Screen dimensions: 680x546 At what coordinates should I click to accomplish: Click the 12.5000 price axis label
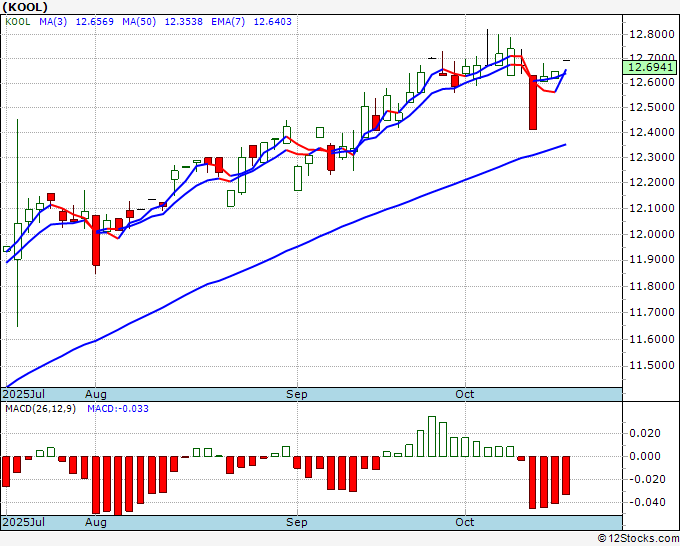652,107
